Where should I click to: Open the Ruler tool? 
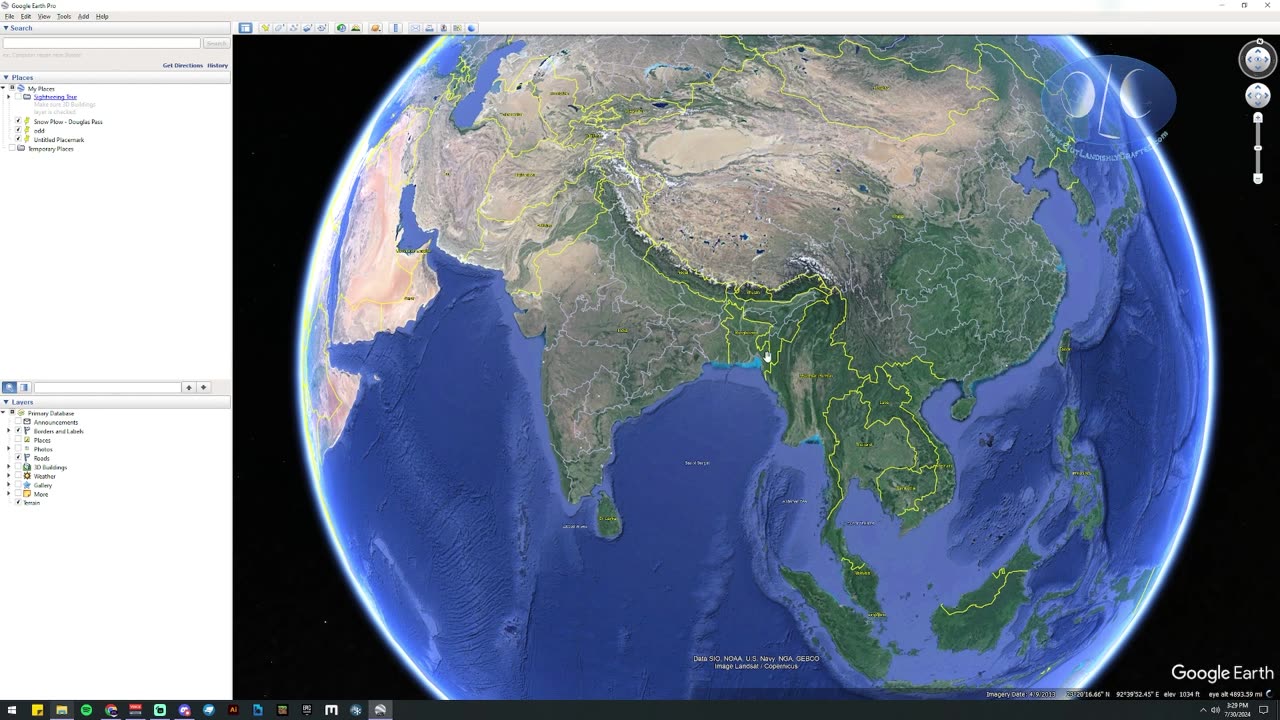pos(396,28)
